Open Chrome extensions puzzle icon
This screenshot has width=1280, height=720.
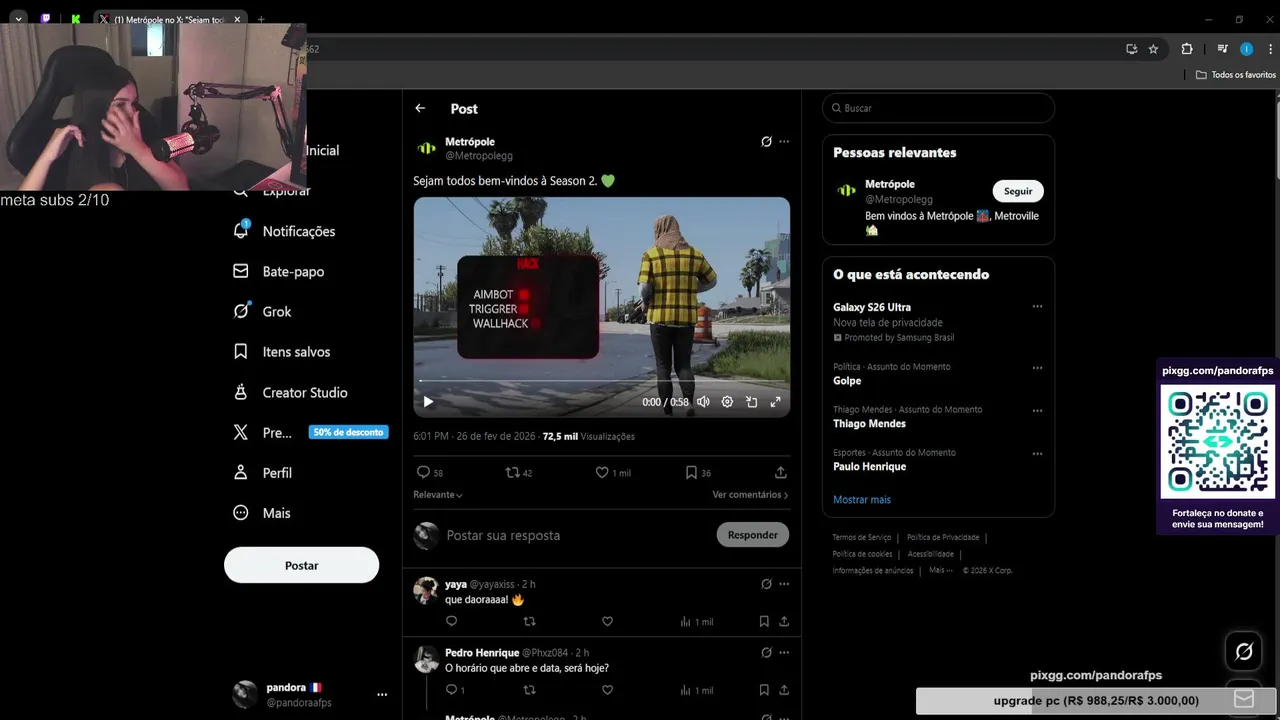(x=1187, y=49)
